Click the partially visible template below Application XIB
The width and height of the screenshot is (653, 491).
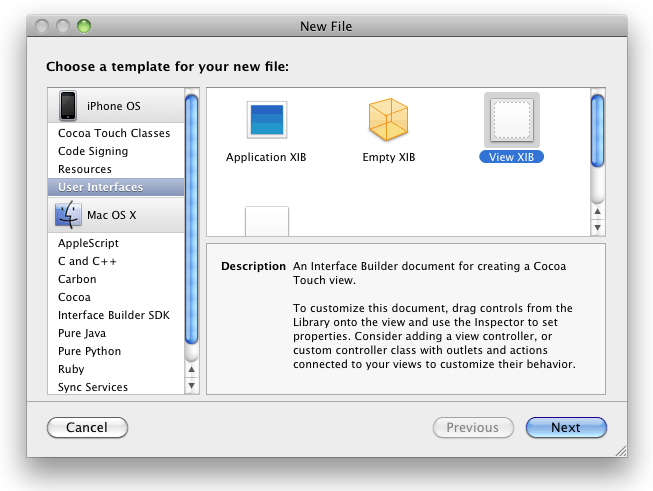pos(267,221)
